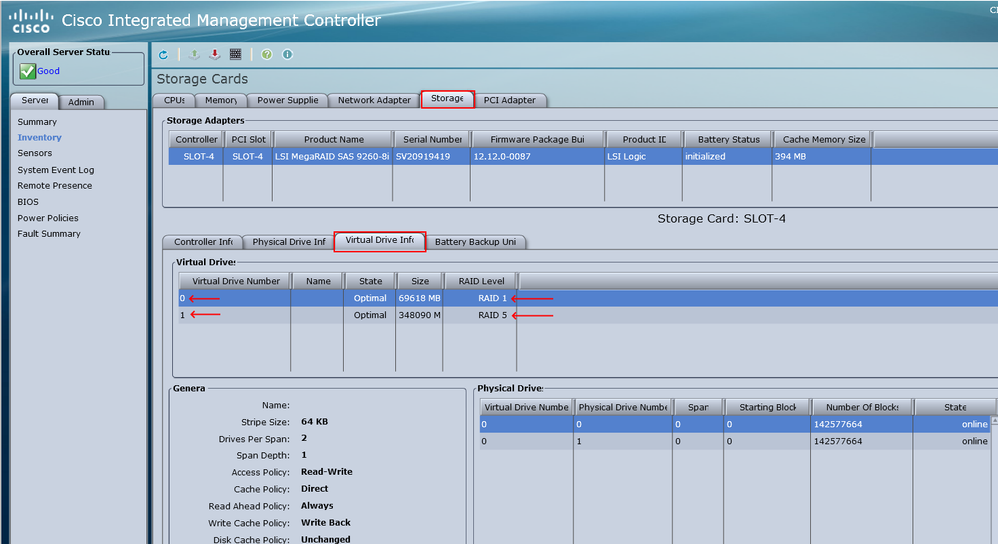Image resolution: width=998 pixels, height=544 pixels.
Task: Open the Physical Drive Info tab
Action: tap(288, 242)
